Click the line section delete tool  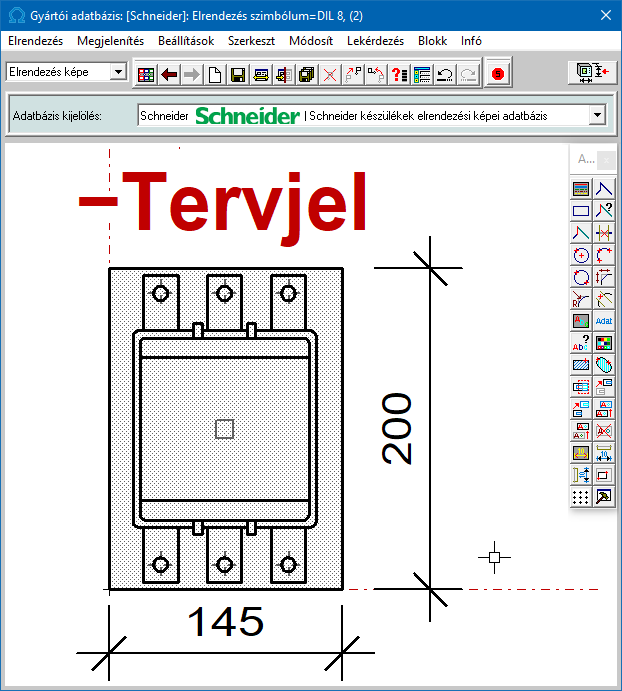point(604,233)
